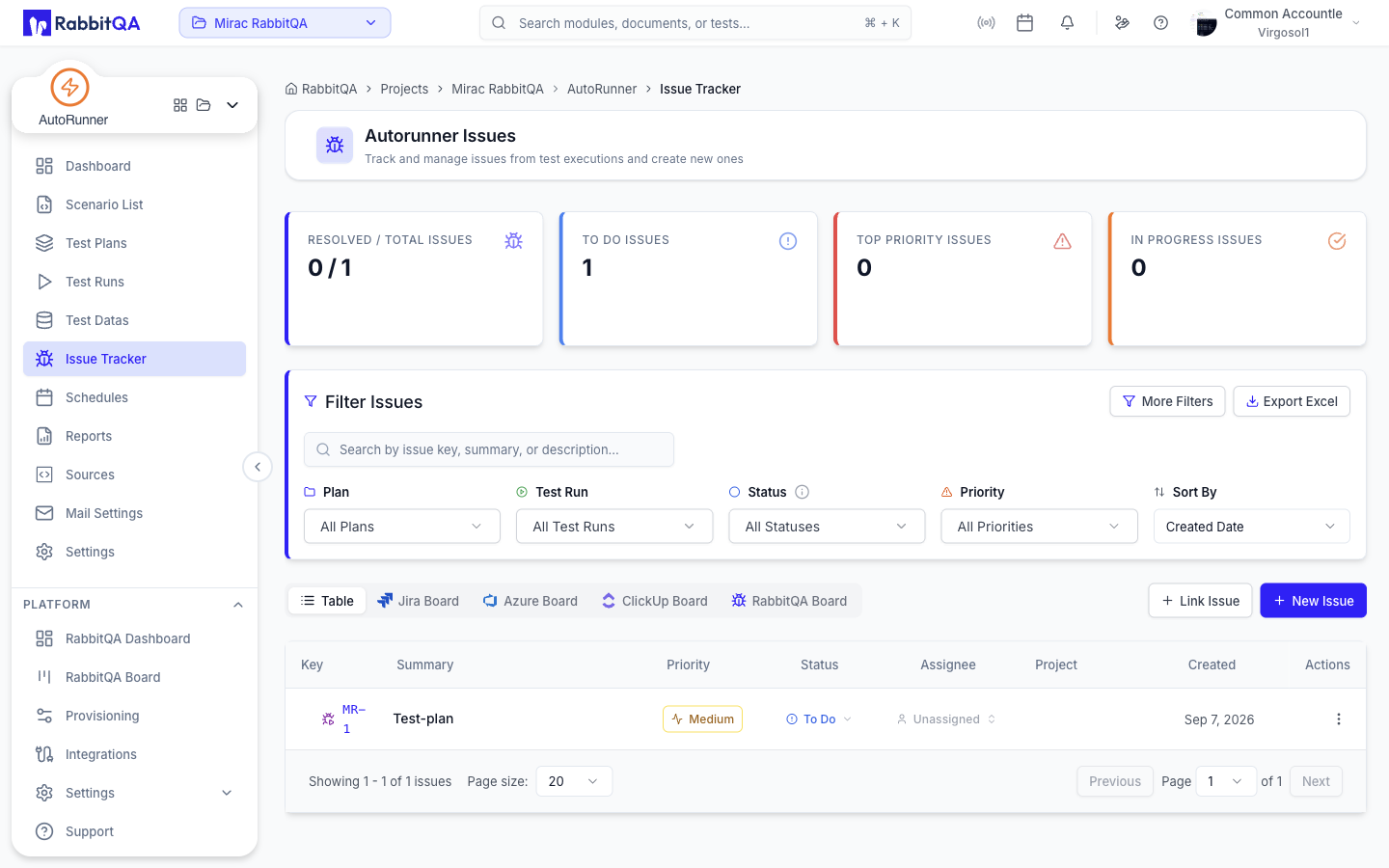Collapse the sidebar with the arrow handle

coord(258,467)
